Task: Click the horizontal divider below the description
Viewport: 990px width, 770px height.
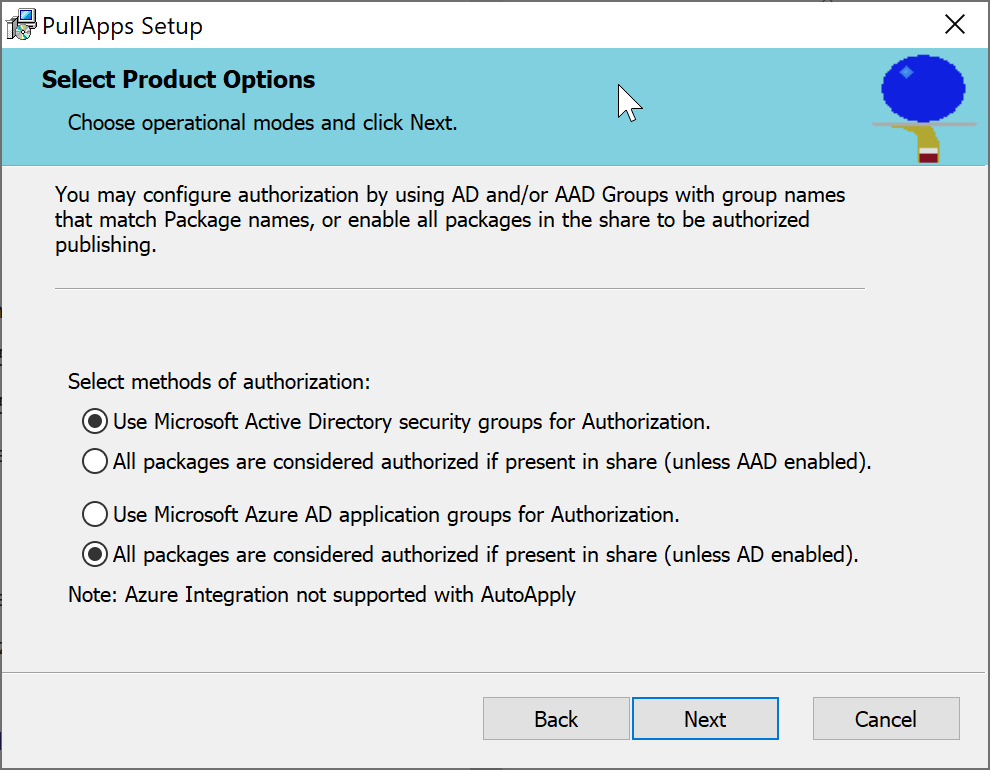Action: coord(460,288)
